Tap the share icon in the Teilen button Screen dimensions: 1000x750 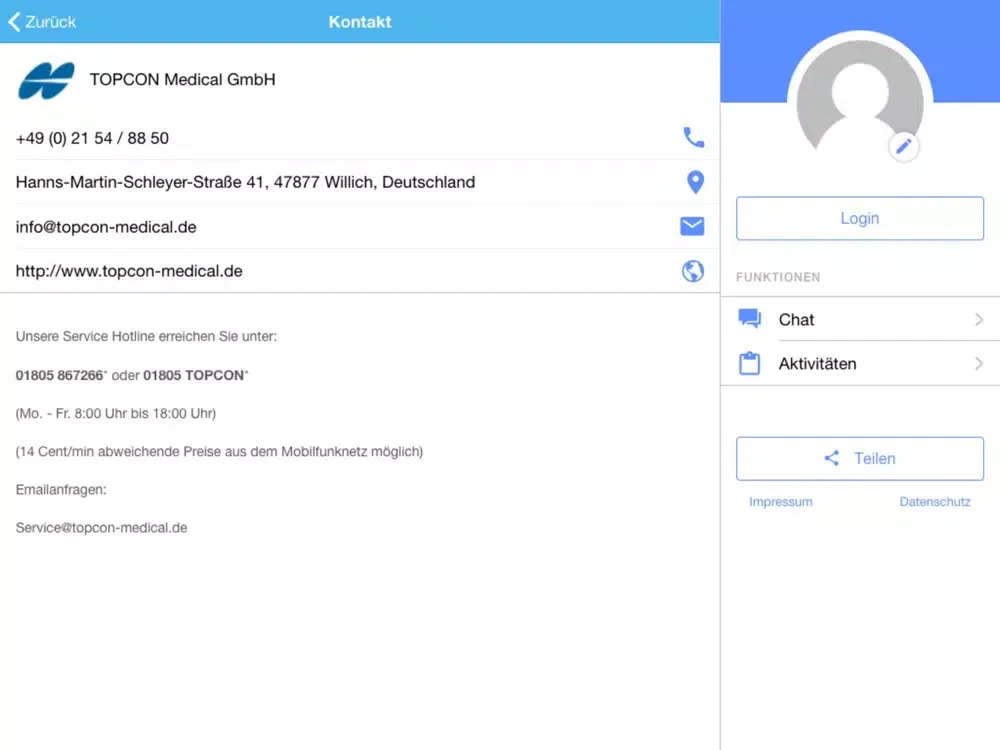click(832, 458)
